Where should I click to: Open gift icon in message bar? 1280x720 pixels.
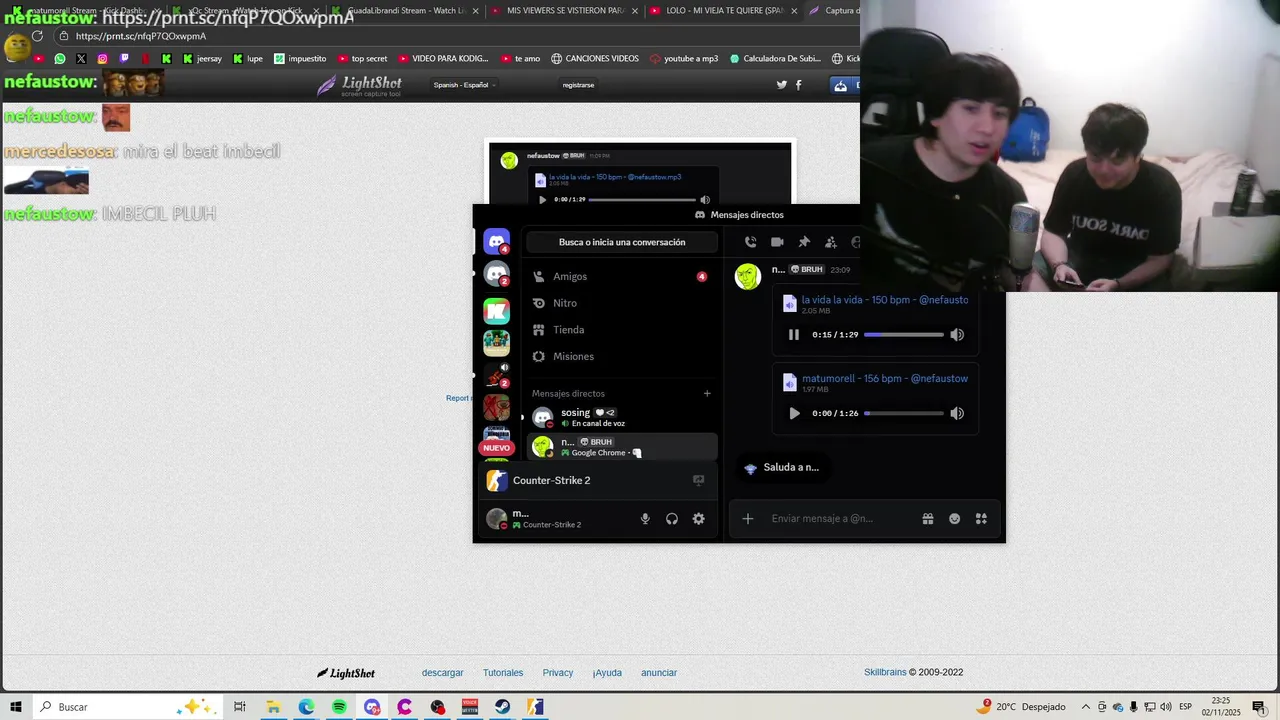click(928, 518)
